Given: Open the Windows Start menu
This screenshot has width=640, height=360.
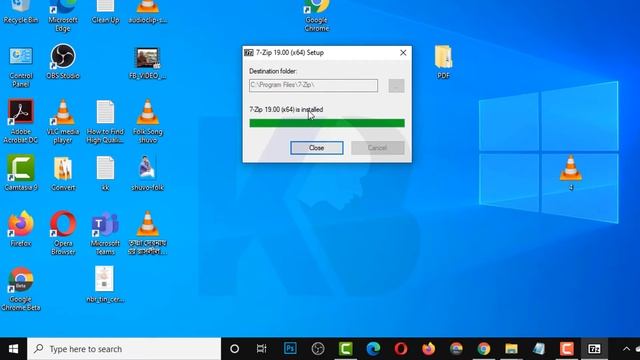Looking at the screenshot, I should [13, 349].
